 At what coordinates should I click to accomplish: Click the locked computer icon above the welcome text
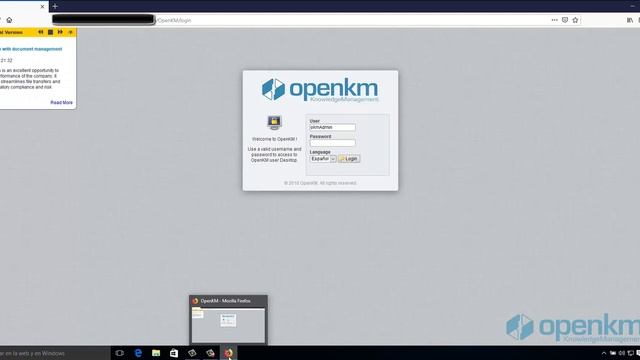pos(274,122)
